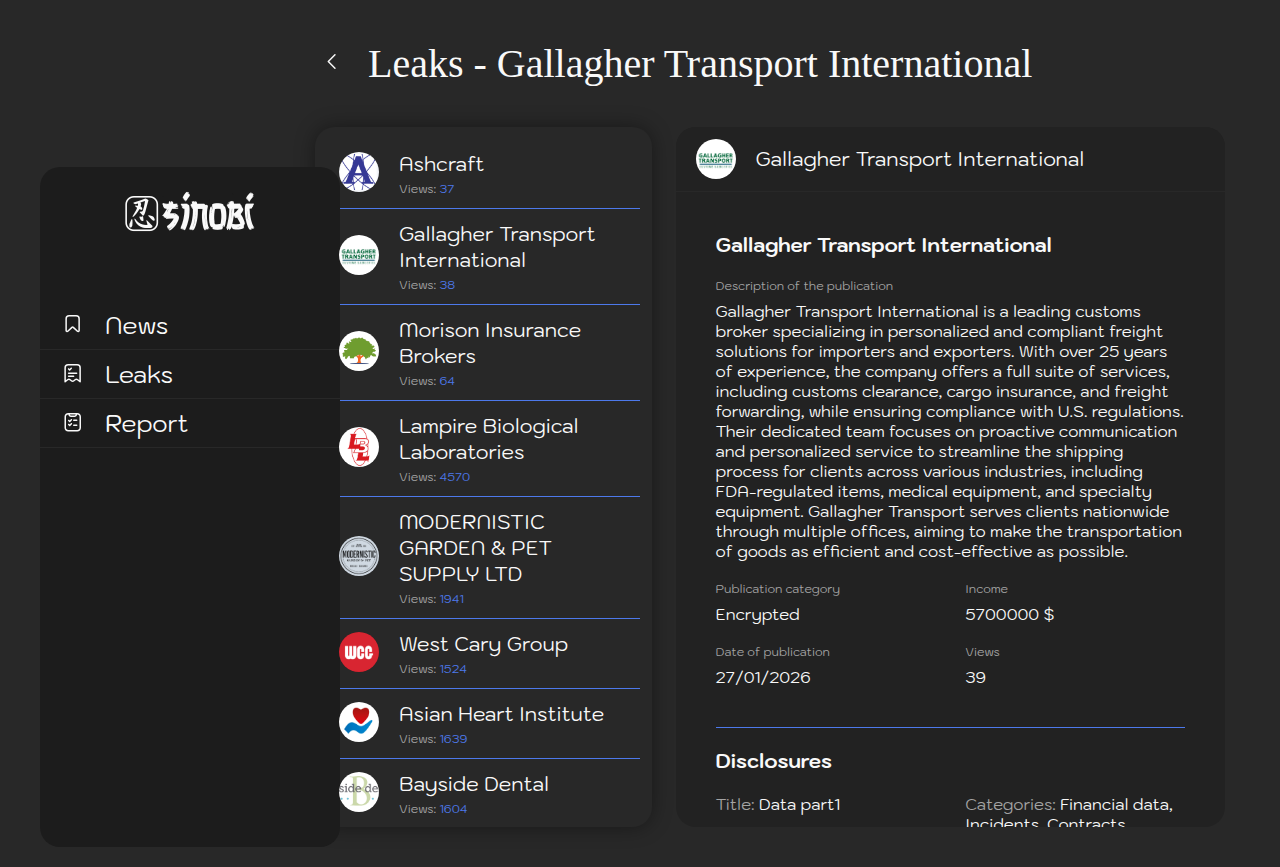Click the document icon next to Leaks
This screenshot has width=1280, height=867.
[73, 374]
